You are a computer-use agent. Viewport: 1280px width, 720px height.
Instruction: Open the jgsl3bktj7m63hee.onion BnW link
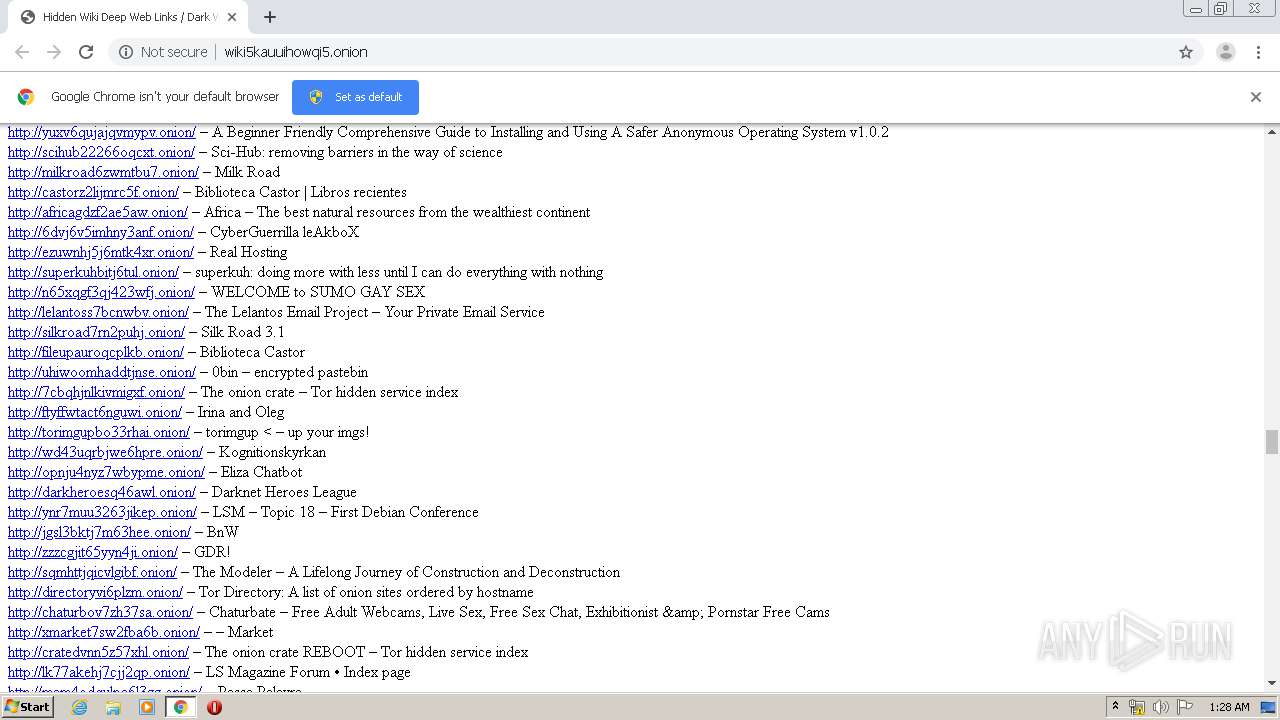[99, 532]
